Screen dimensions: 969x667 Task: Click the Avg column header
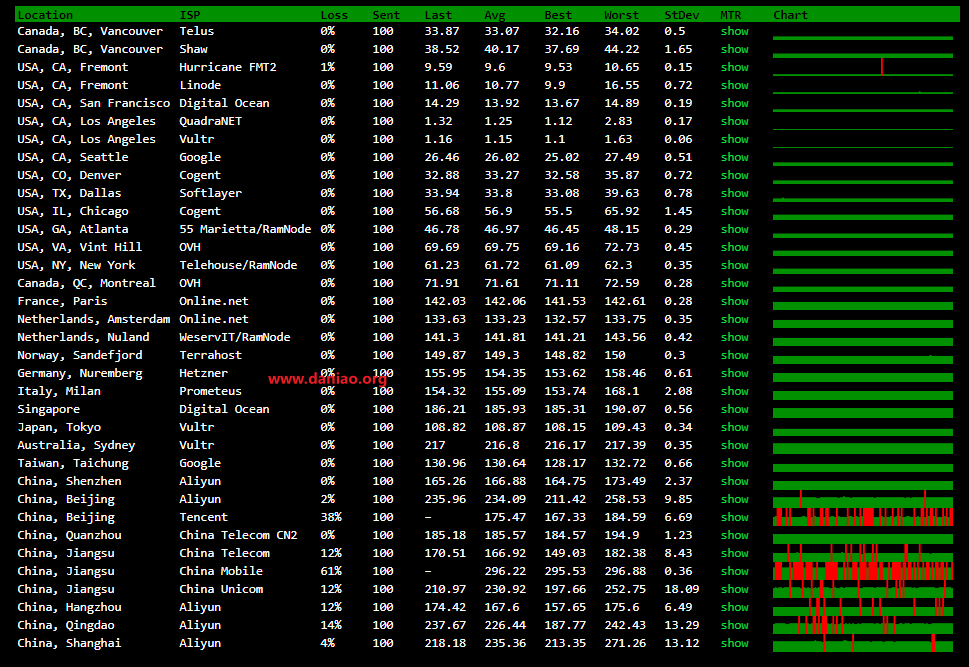495,15
